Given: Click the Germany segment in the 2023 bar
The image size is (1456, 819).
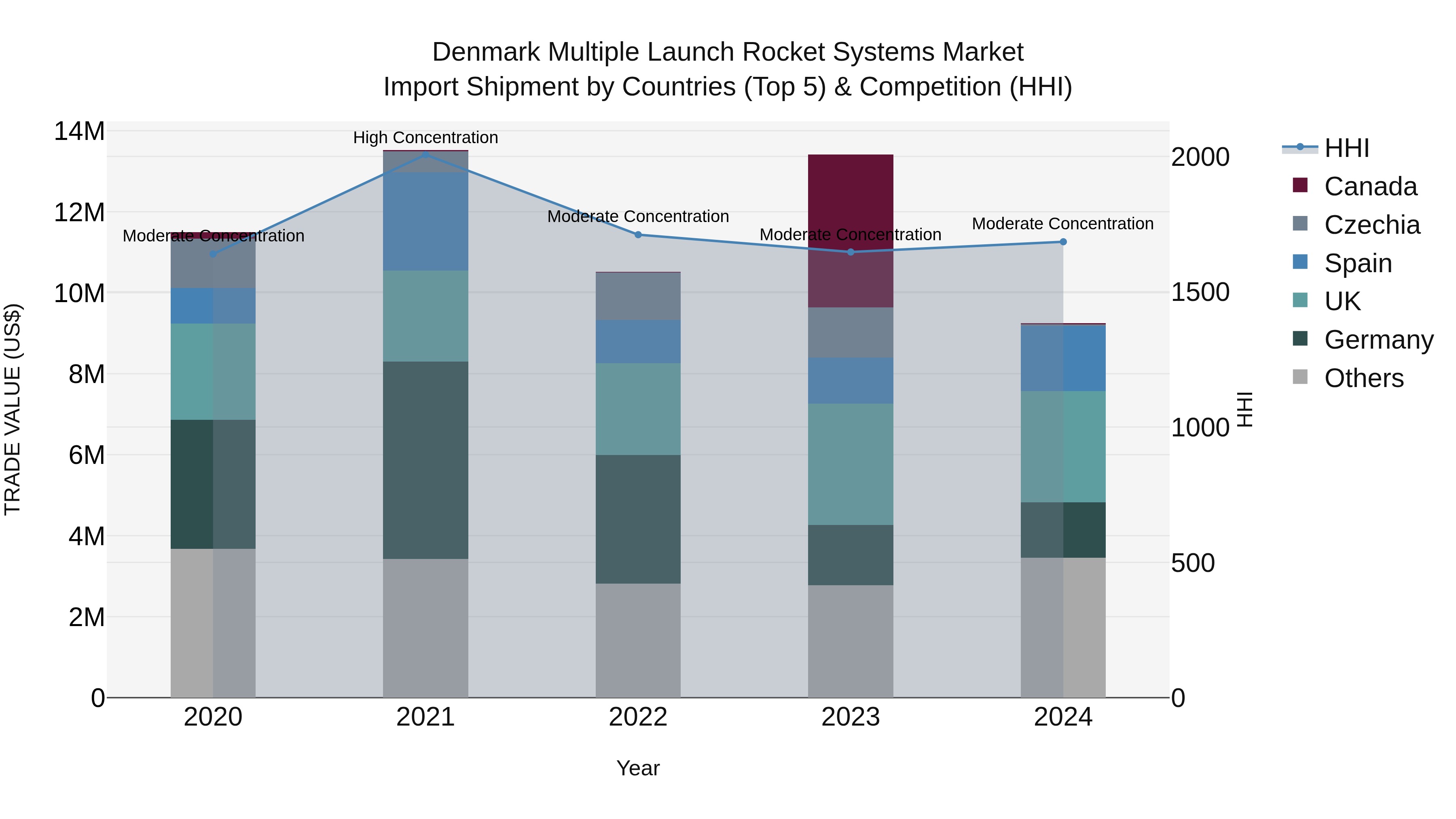Looking at the screenshot, I should point(851,555).
